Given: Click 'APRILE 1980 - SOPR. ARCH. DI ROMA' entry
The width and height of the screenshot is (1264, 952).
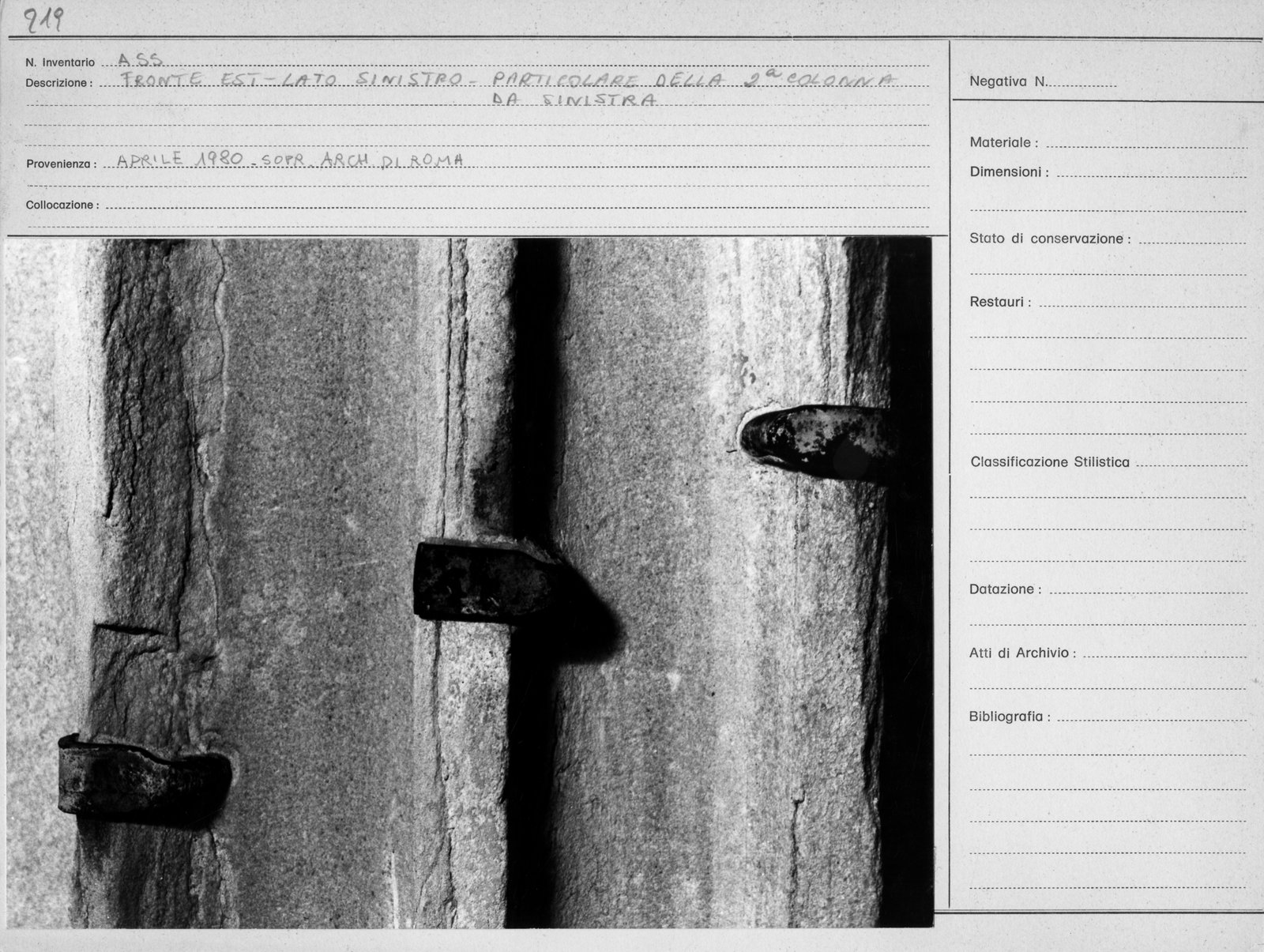Looking at the screenshot, I should coord(290,159).
